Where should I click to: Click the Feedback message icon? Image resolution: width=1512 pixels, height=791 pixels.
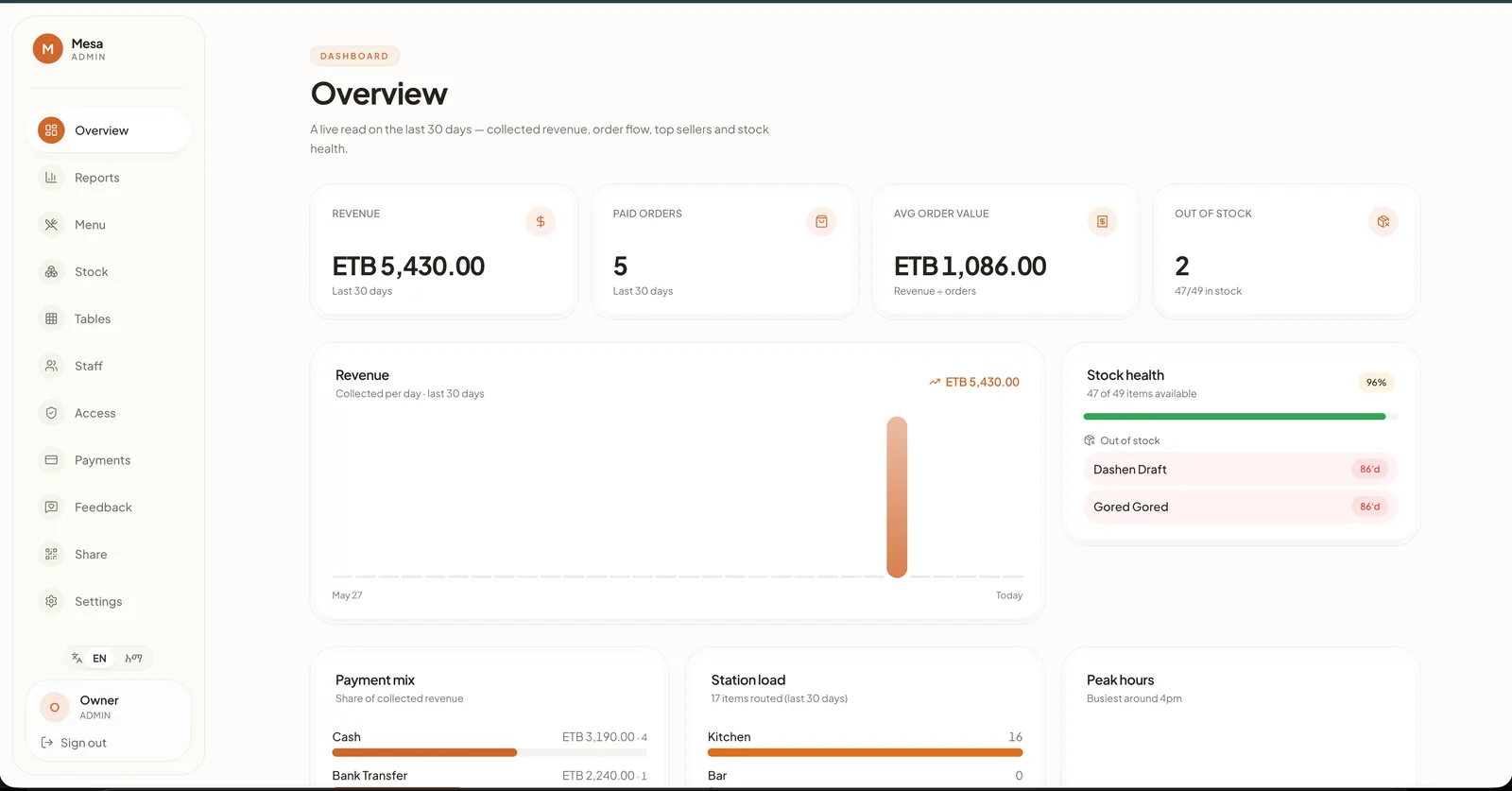coord(51,507)
